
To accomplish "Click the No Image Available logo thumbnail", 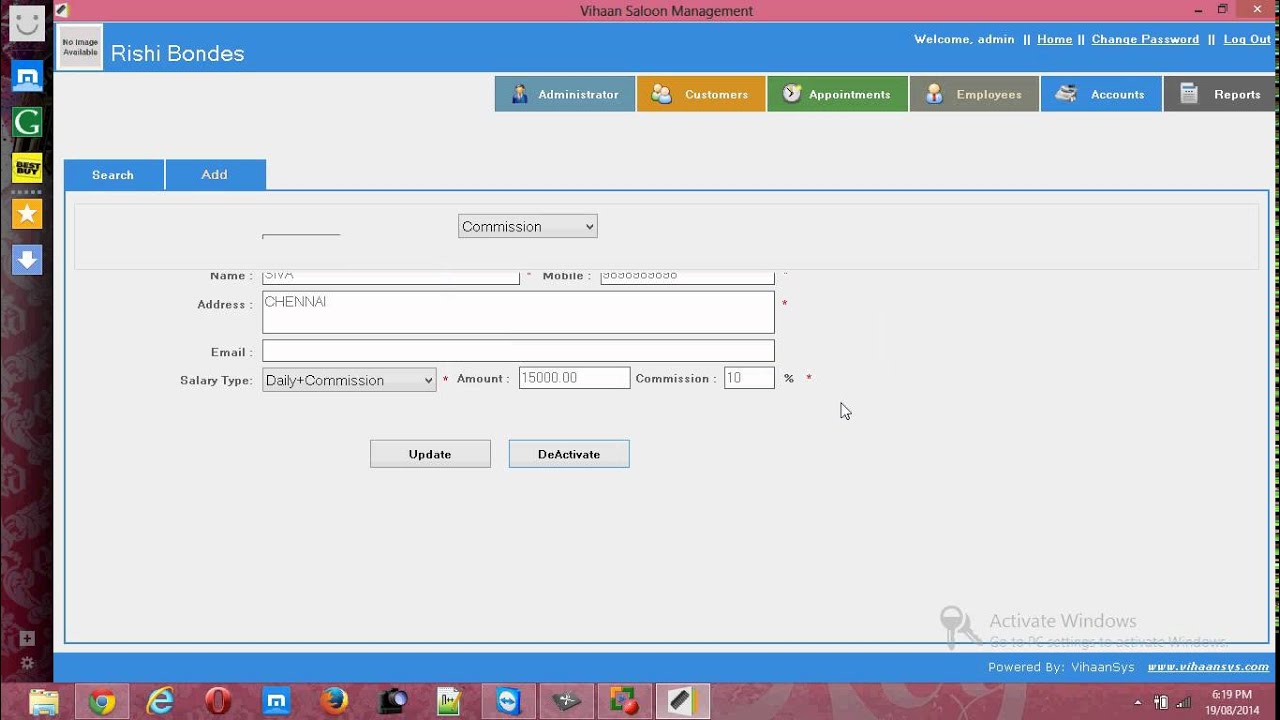I will click(x=80, y=47).
